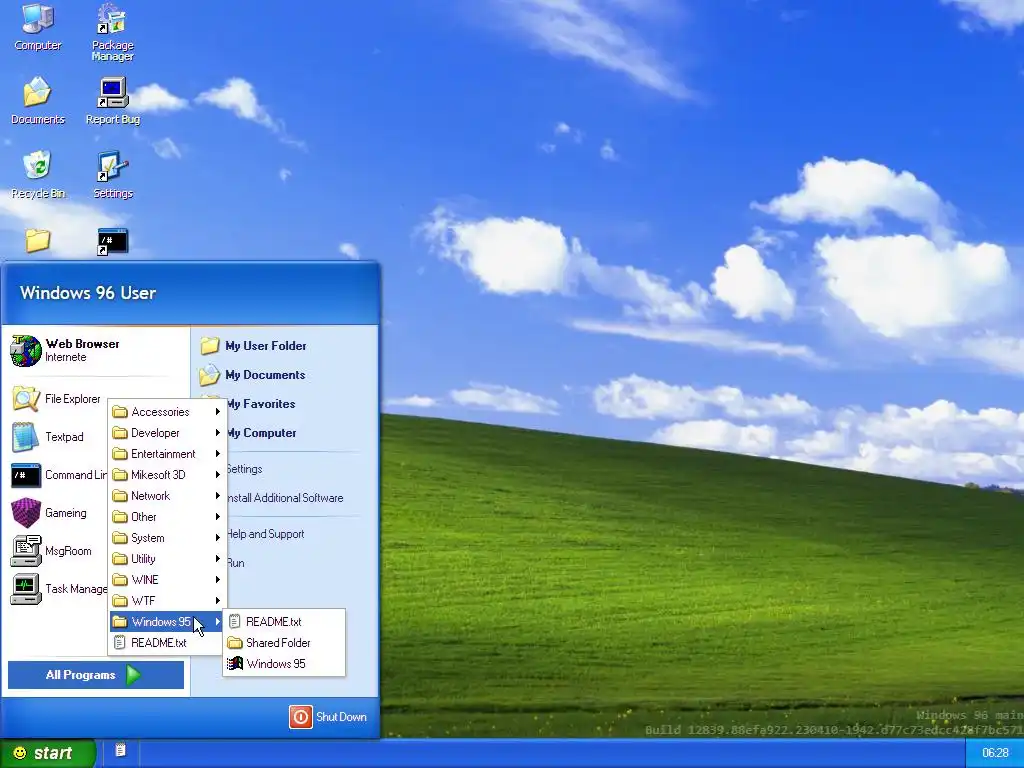Open the Settings desktop shortcut
This screenshot has height=768, width=1024.
pos(112,174)
